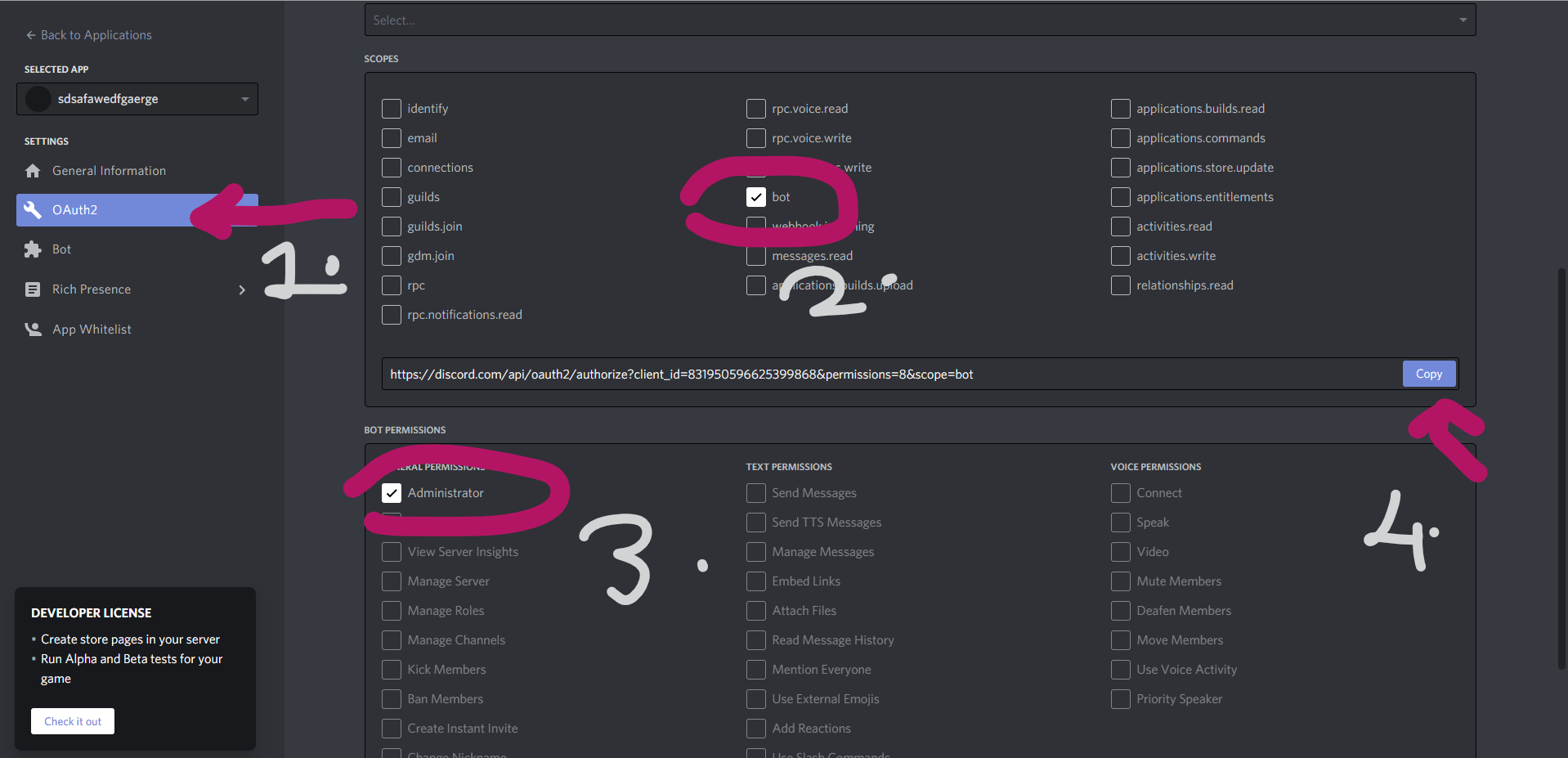This screenshot has width=1568, height=758.
Task: Enable the email scope
Action: point(392,138)
